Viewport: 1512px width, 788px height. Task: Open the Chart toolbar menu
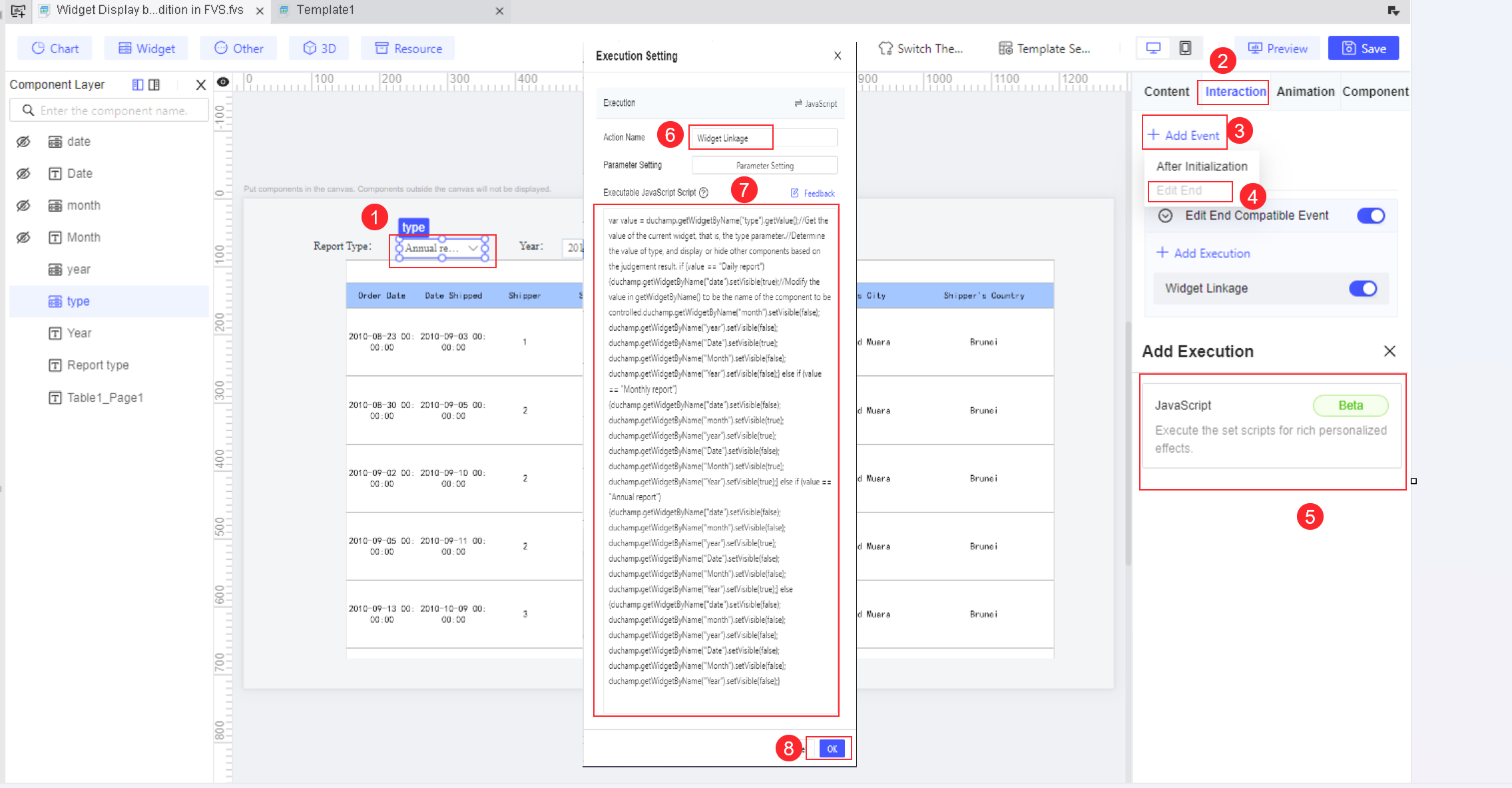point(55,49)
